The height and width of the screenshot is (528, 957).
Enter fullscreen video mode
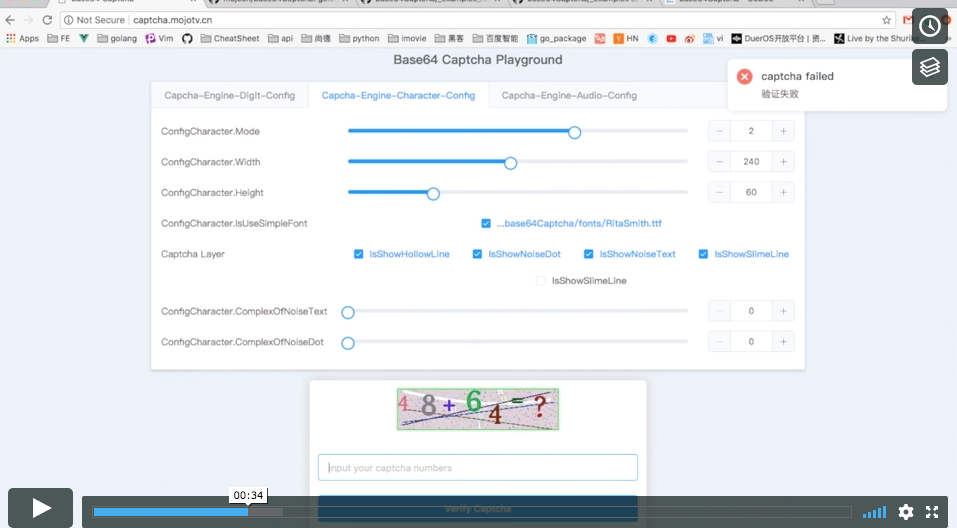[x=932, y=512]
